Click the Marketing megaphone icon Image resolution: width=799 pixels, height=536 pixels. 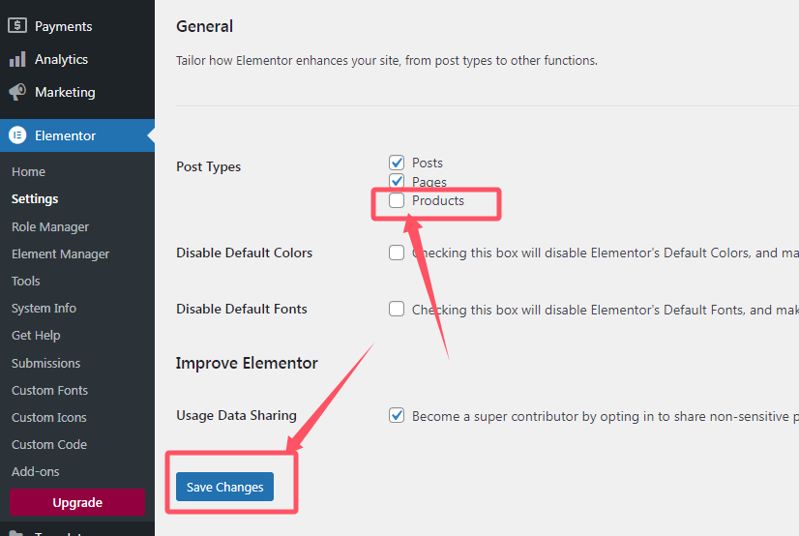[17, 92]
